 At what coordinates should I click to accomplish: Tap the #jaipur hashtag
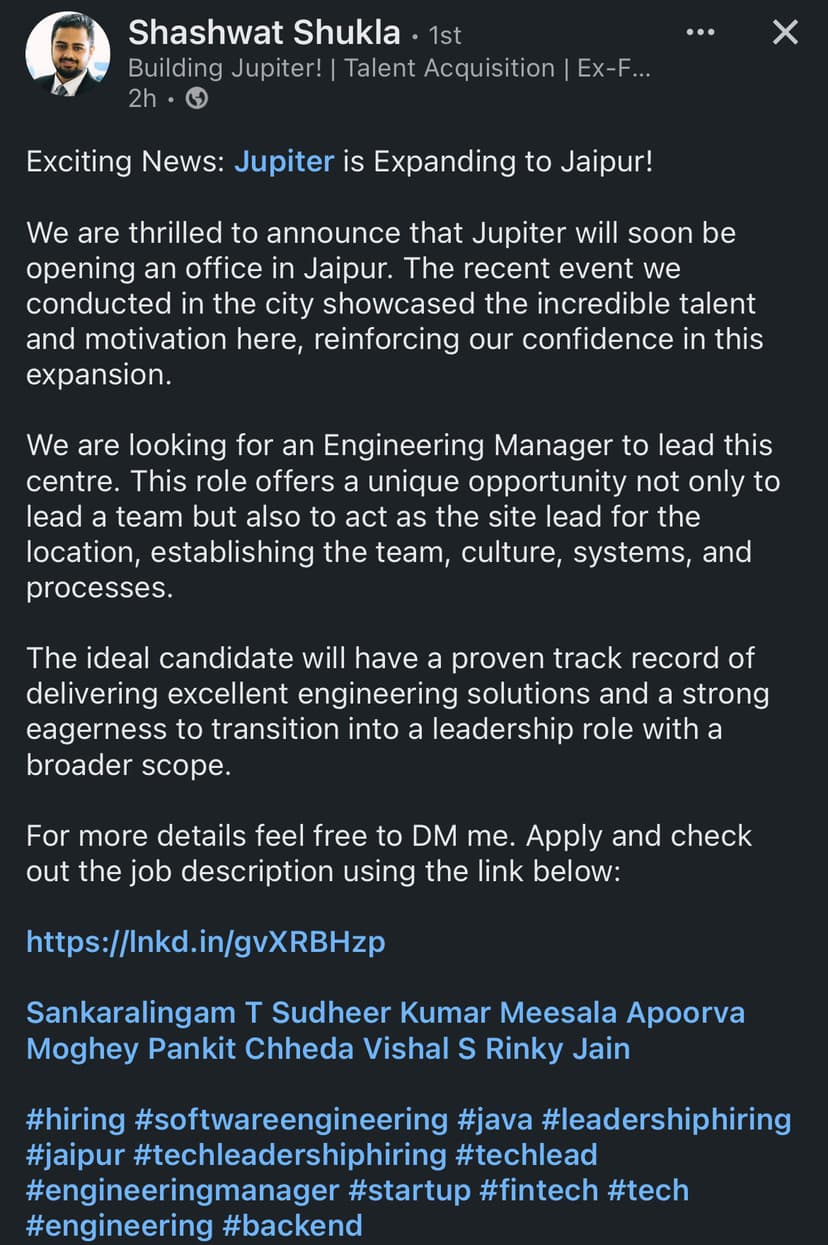pyautogui.click(x=74, y=1155)
